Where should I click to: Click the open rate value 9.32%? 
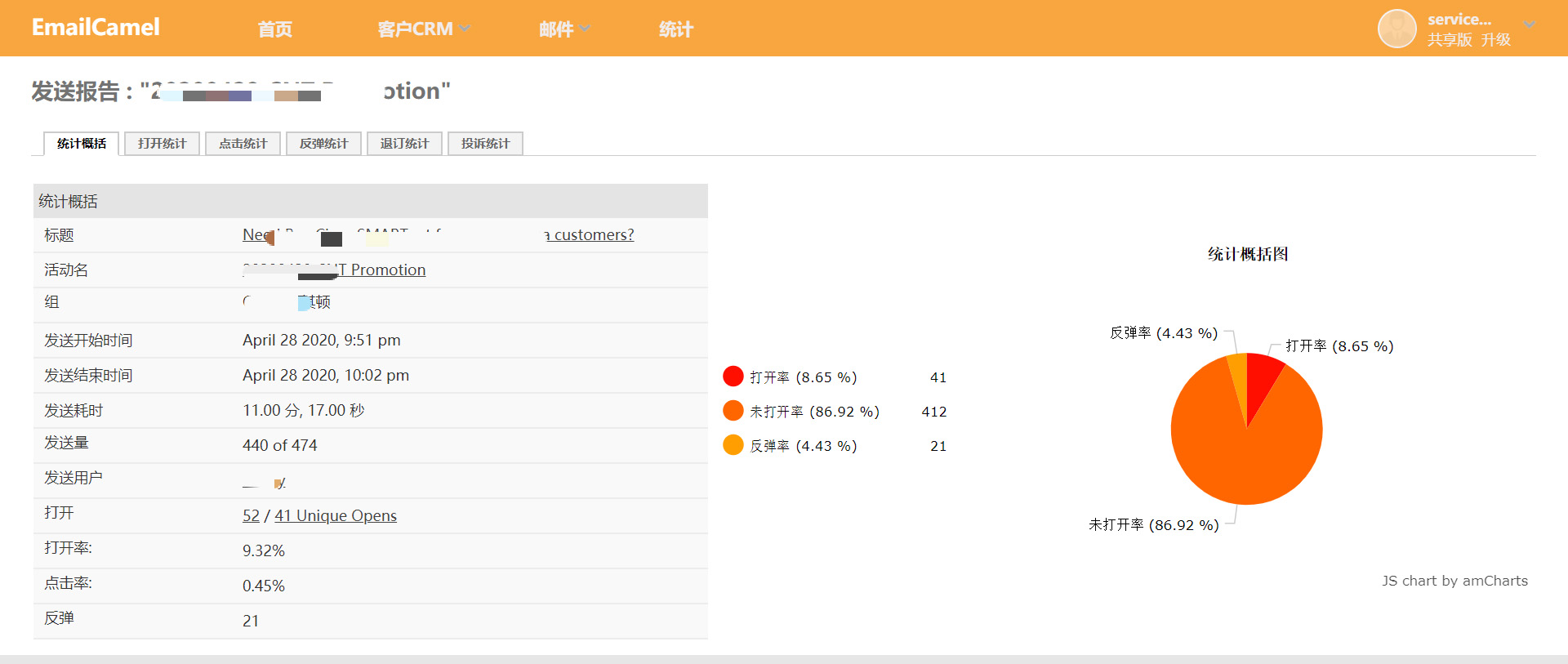264,551
